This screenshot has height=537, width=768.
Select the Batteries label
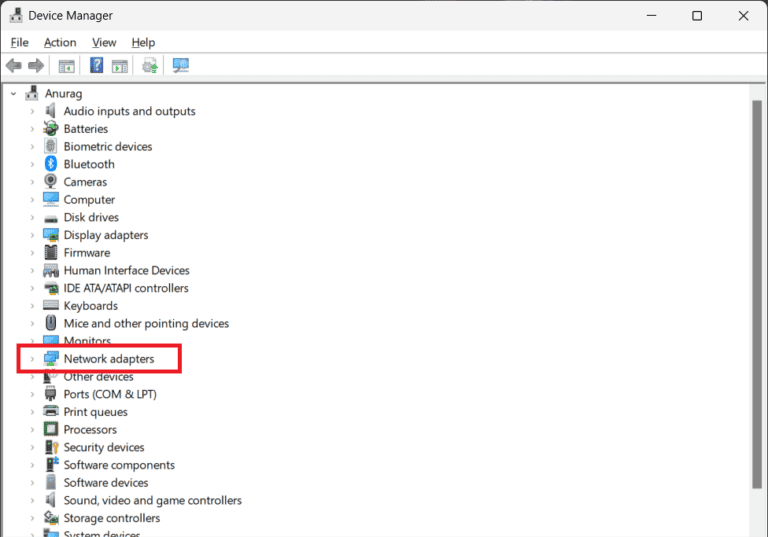click(86, 128)
